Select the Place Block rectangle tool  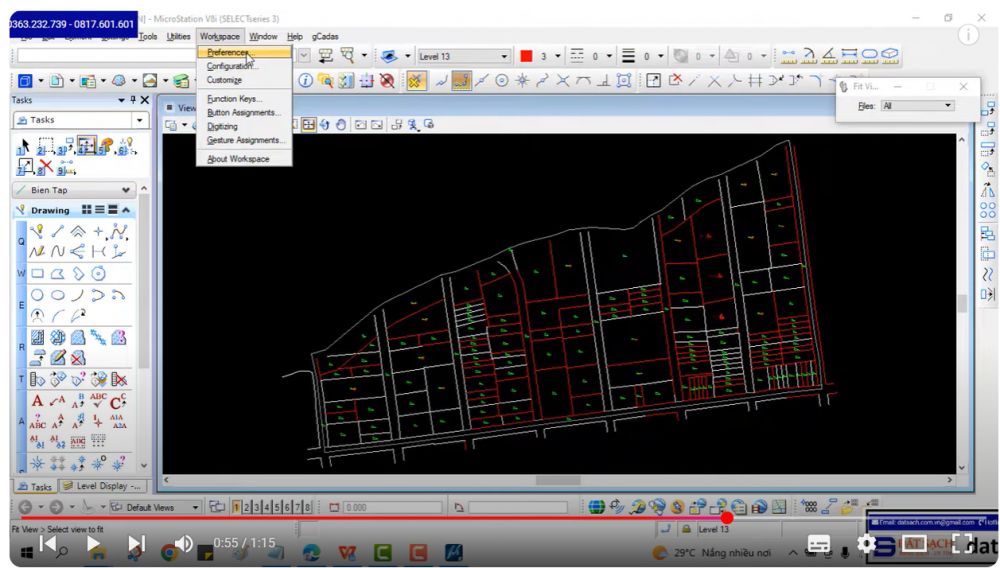click(37, 273)
